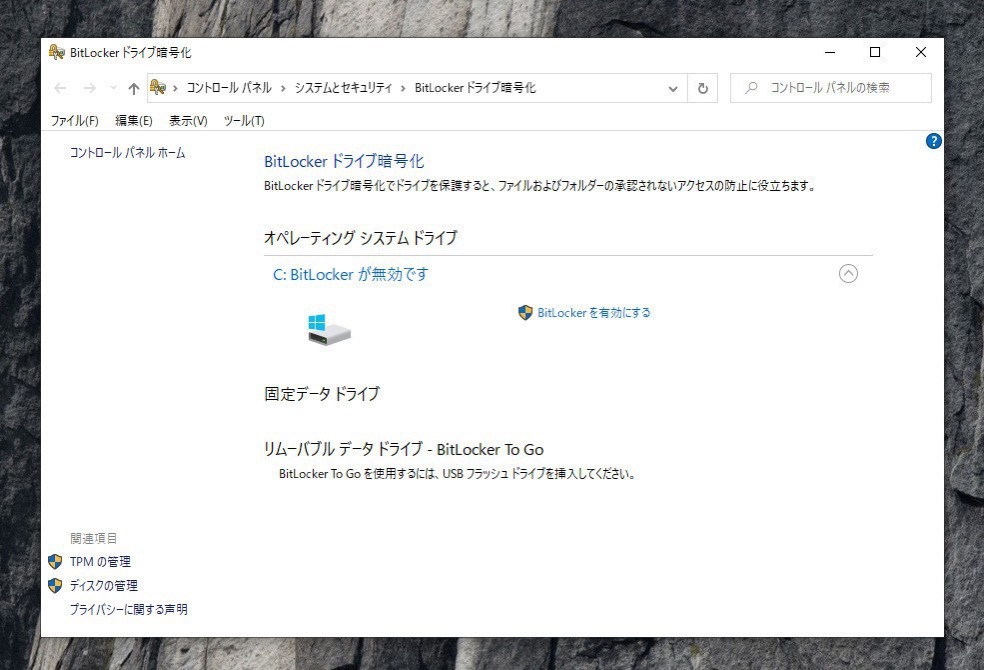Open ディスクの管理 link

104,585
